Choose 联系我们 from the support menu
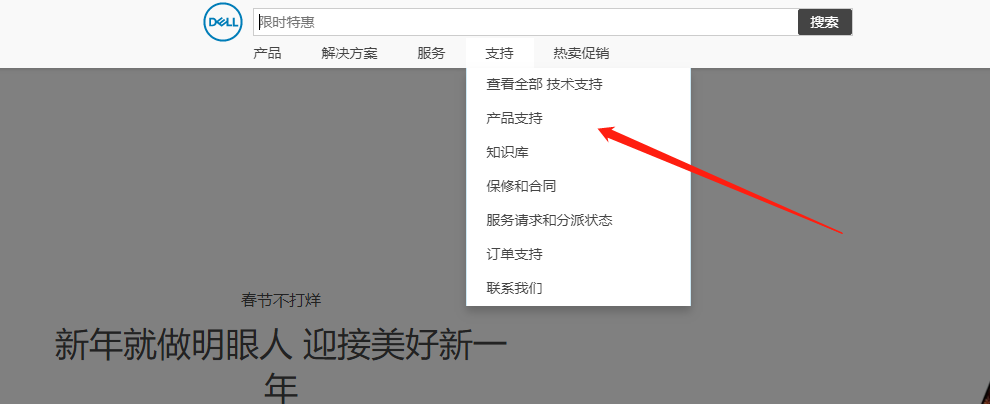This screenshot has height=404, width=990. click(514, 288)
